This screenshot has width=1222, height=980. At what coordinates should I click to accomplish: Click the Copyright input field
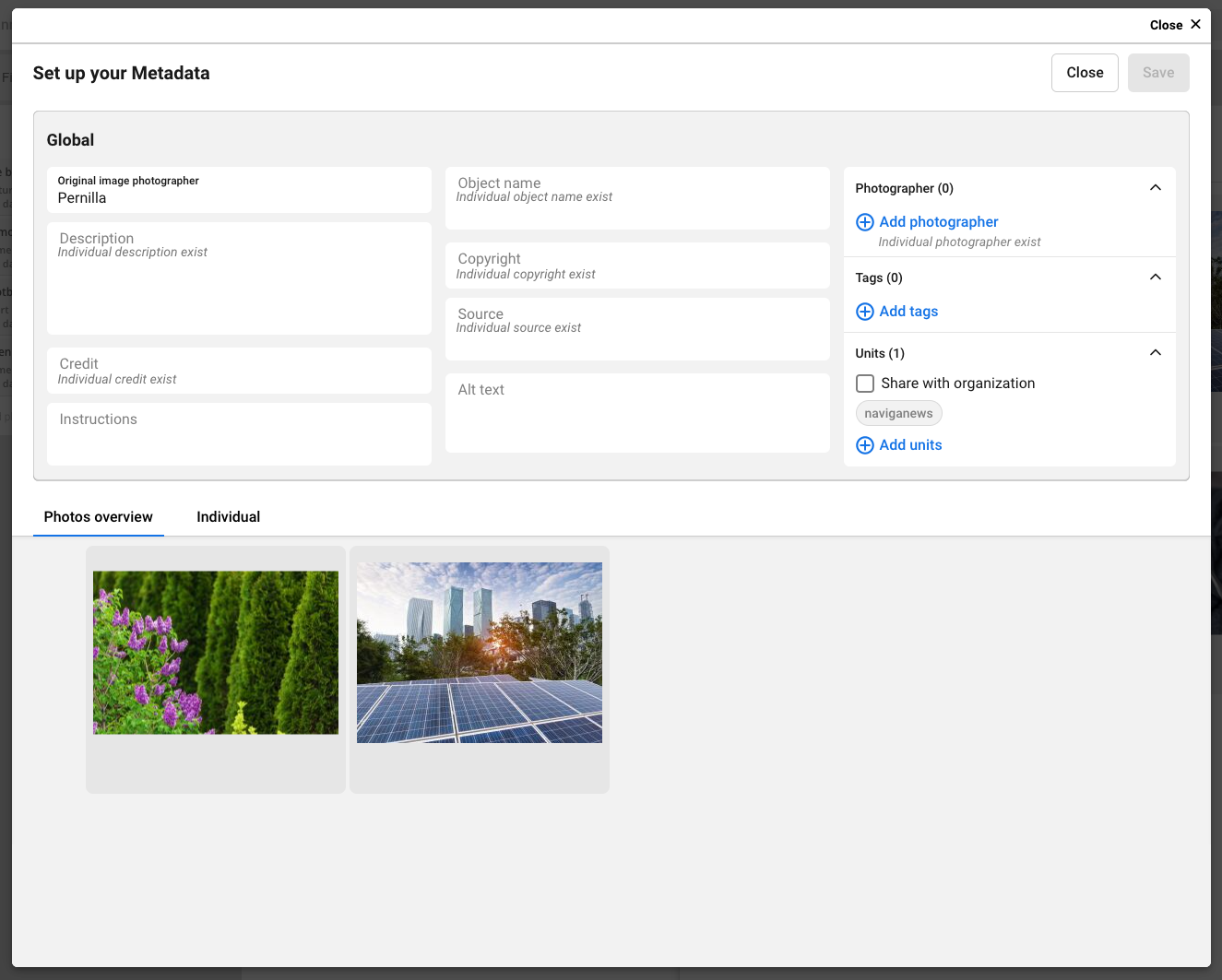637,266
